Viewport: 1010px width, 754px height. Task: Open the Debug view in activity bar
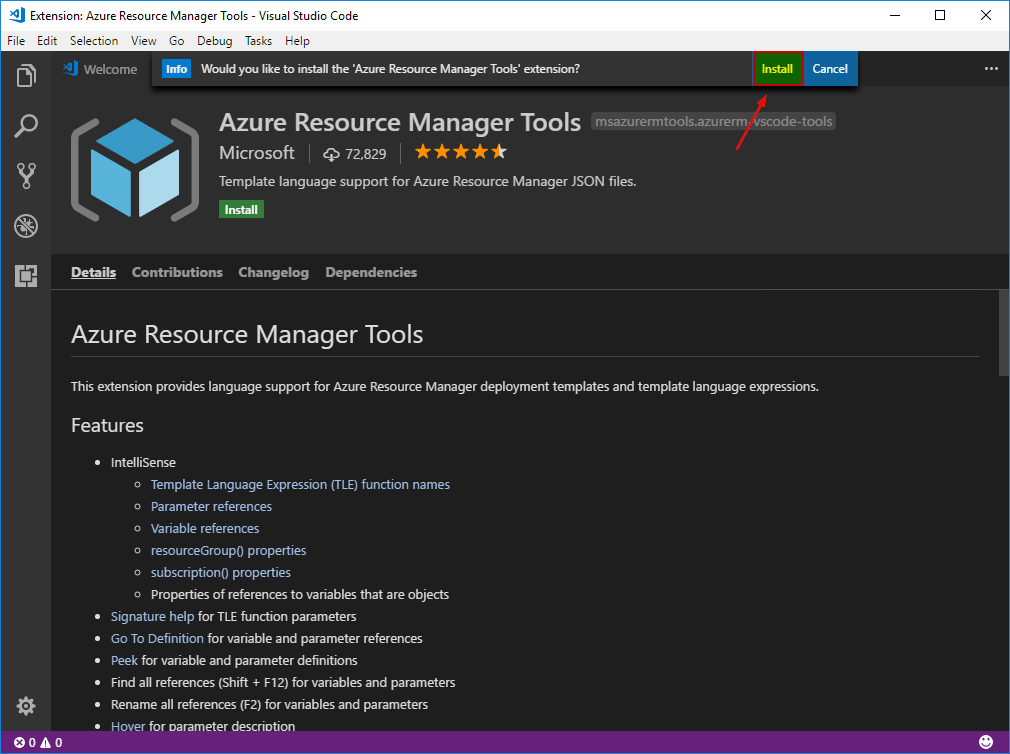pyautogui.click(x=26, y=226)
